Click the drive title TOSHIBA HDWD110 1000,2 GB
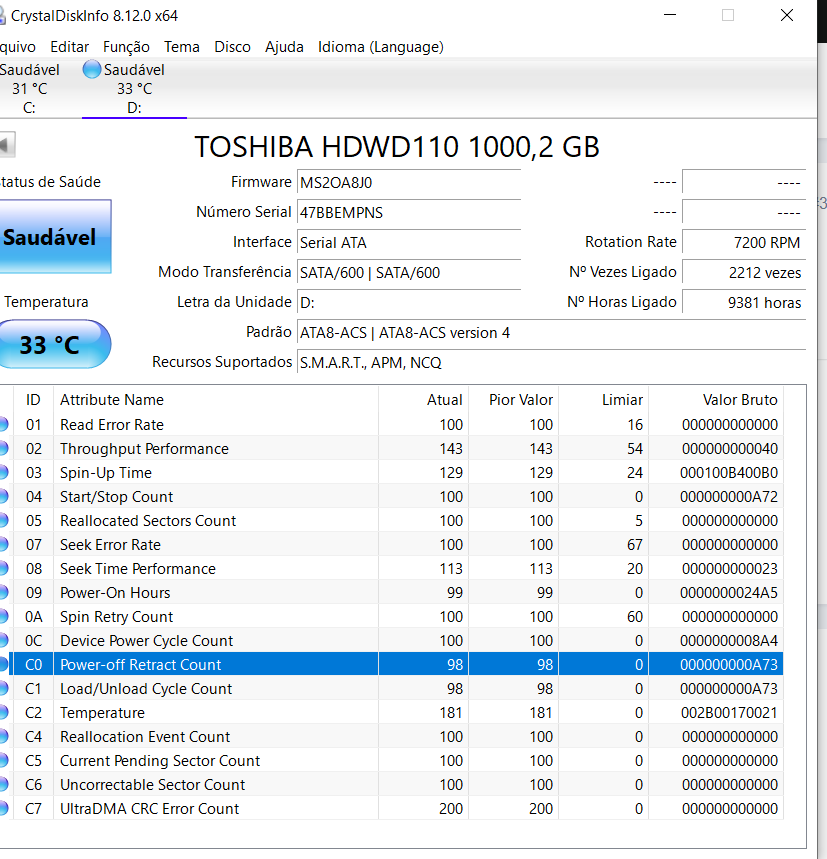 397,147
